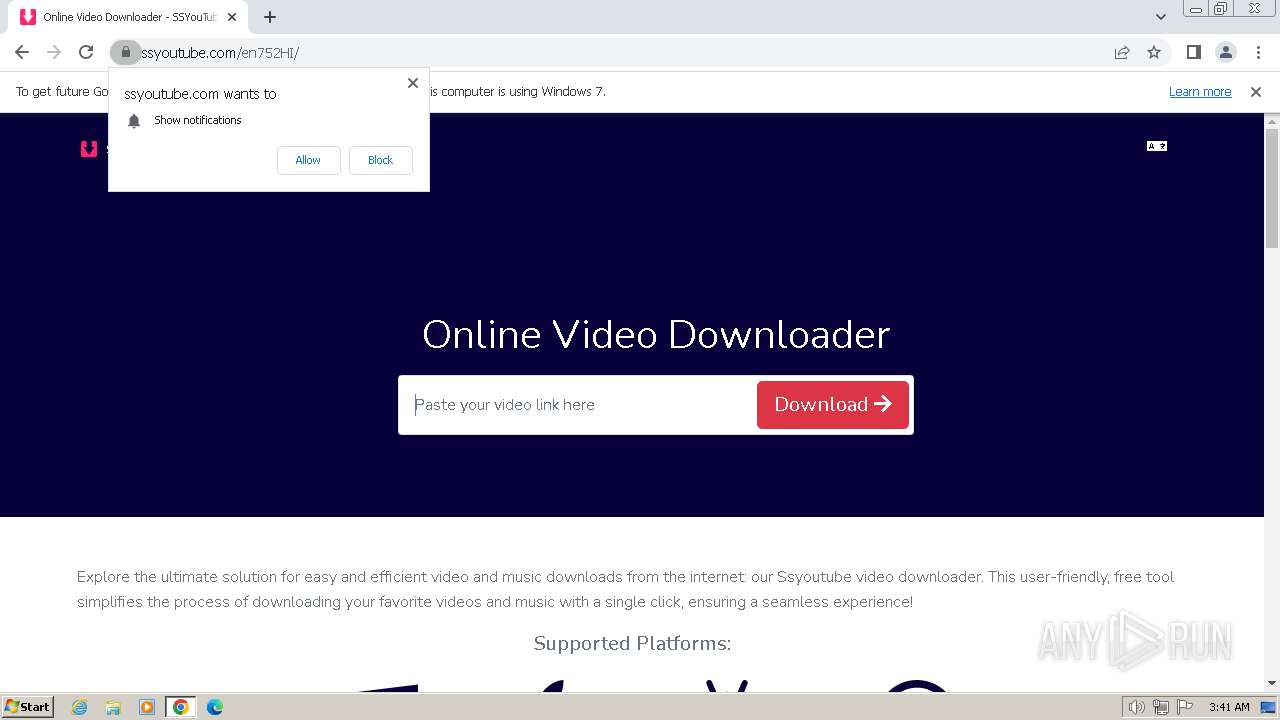Open the network status tray icon
1280x720 pixels.
[x=1161, y=707]
